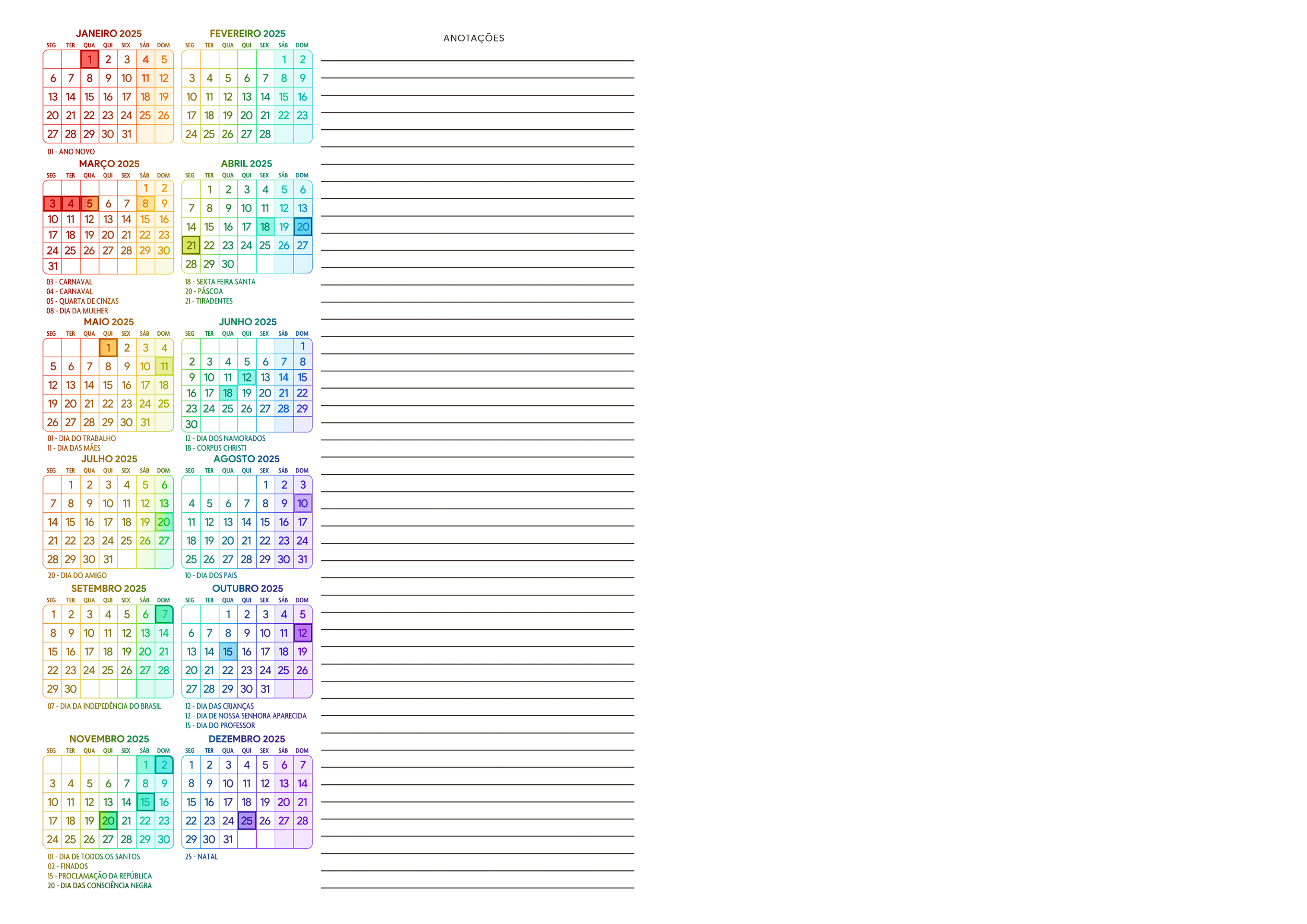Click the '21 - TIRADENTES' legend
1307x924 pixels.
pyautogui.click(x=209, y=302)
